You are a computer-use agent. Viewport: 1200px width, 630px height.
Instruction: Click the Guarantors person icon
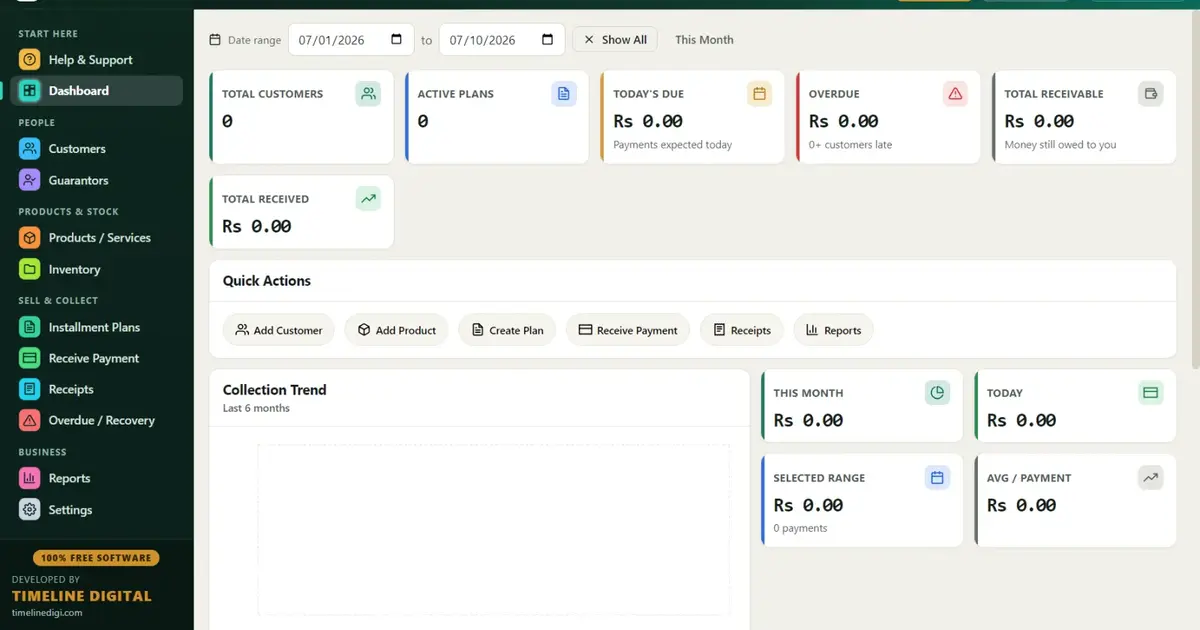(x=30, y=181)
